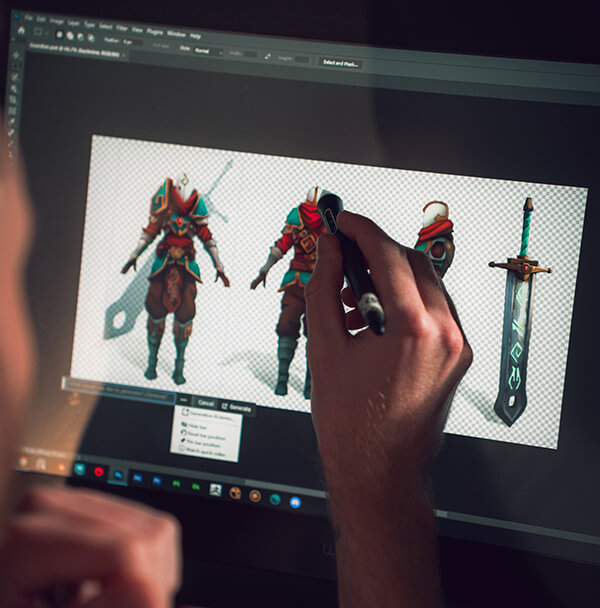
Task: Select the Move tool in the toolbar
Action: click(x=16, y=55)
